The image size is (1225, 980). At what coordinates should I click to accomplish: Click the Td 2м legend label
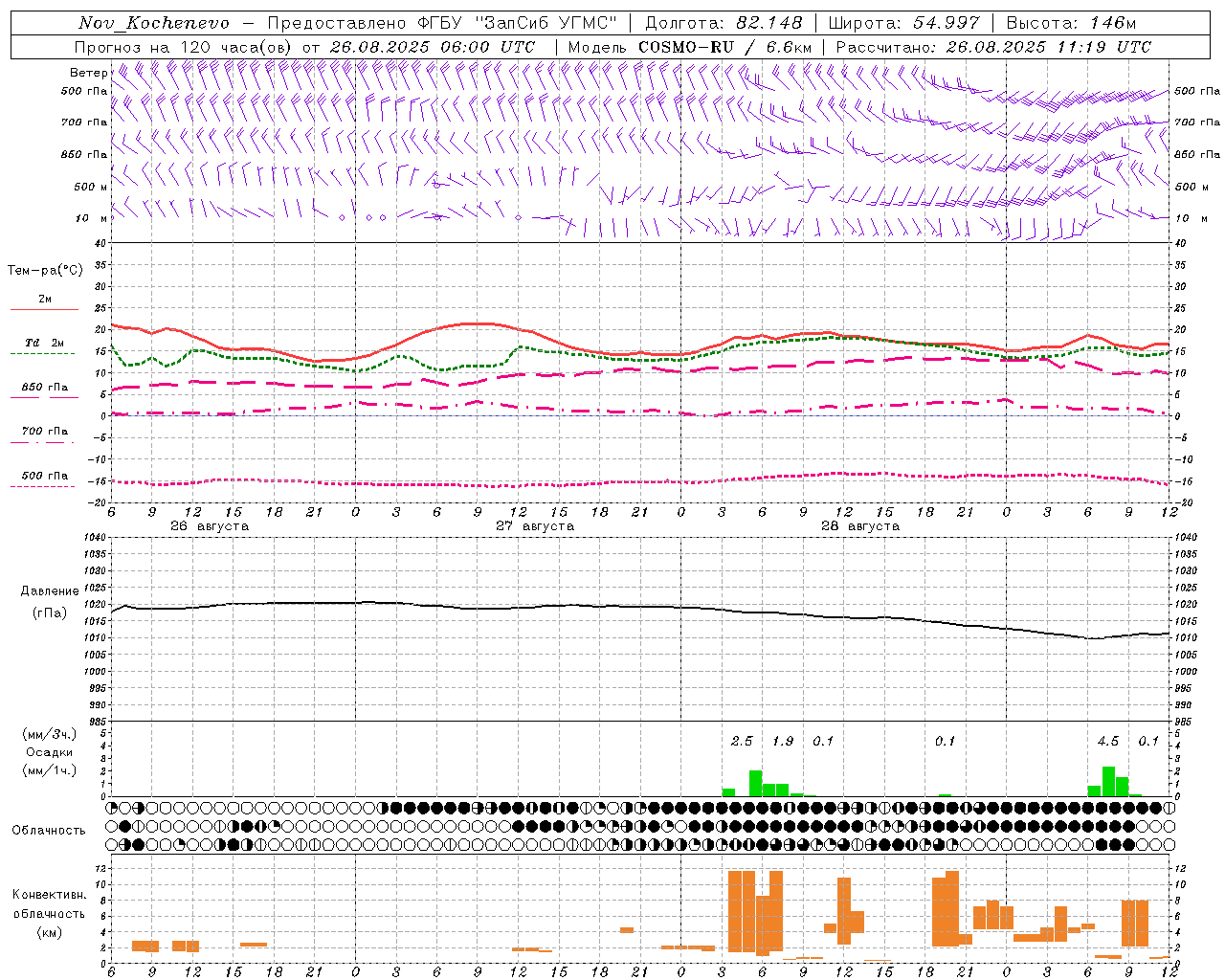[x=45, y=343]
